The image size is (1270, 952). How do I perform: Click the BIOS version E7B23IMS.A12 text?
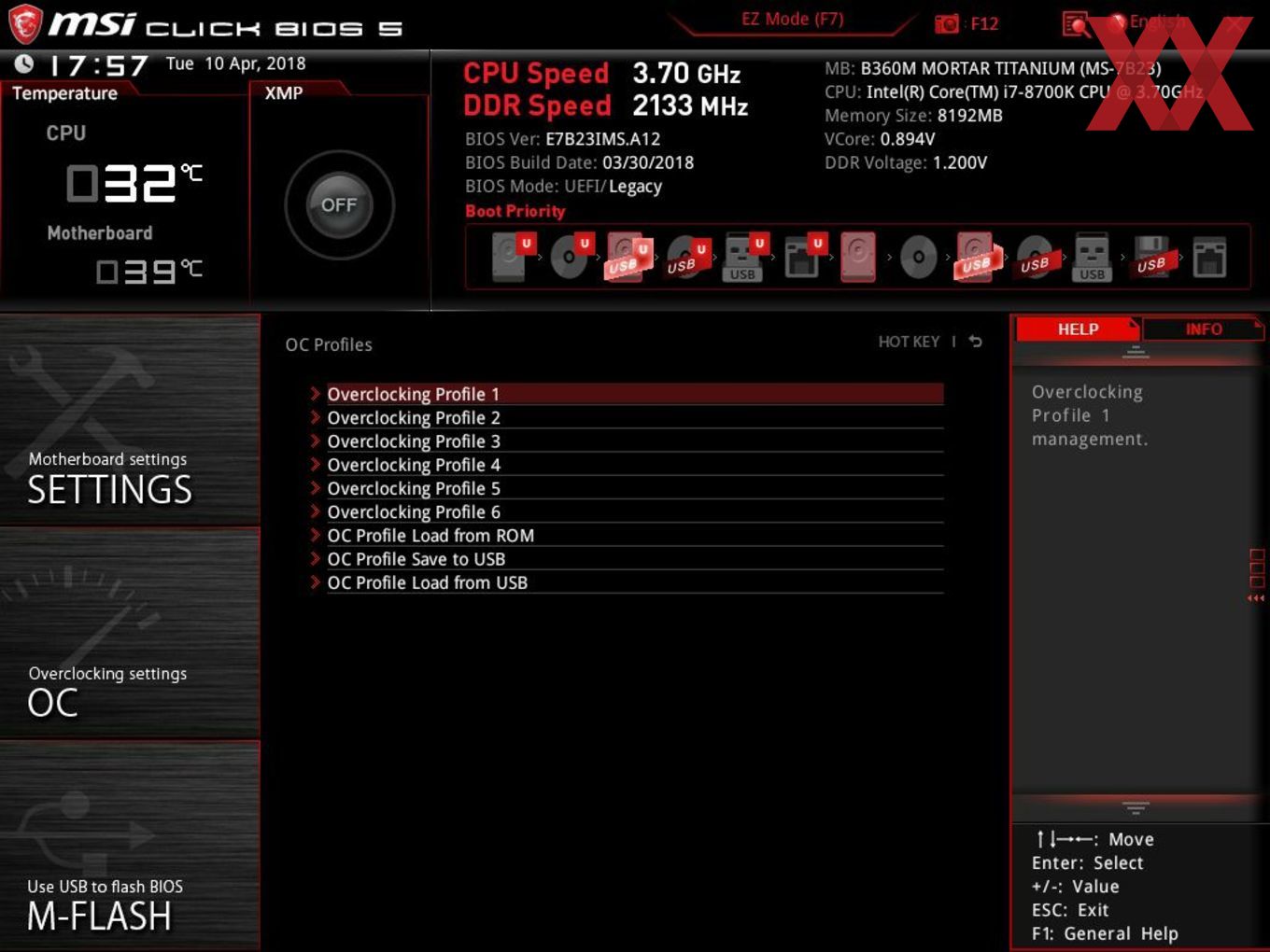point(603,138)
